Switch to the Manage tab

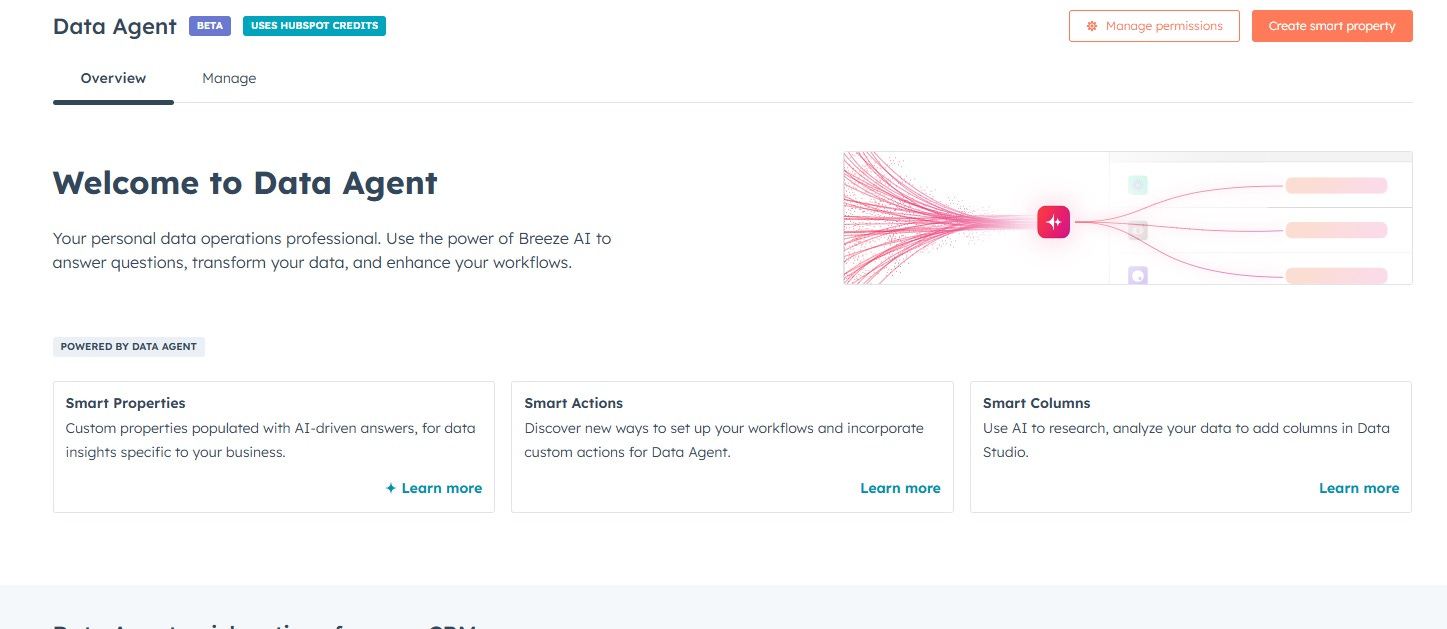[x=229, y=78]
